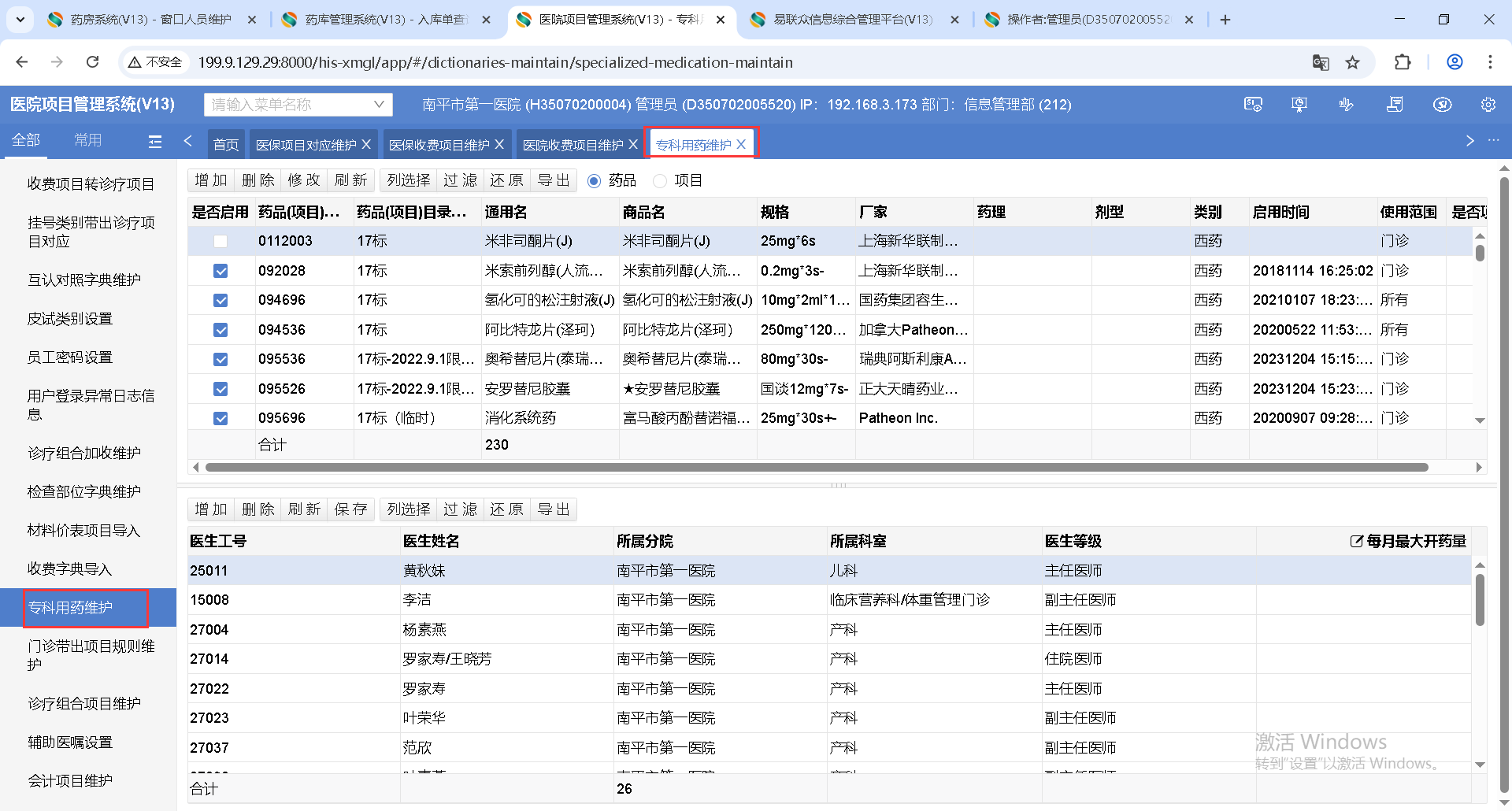Viewport: 1512px width, 811px height.
Task: Open 皮试类别设置 in sidebar
Action: point(70,318)
